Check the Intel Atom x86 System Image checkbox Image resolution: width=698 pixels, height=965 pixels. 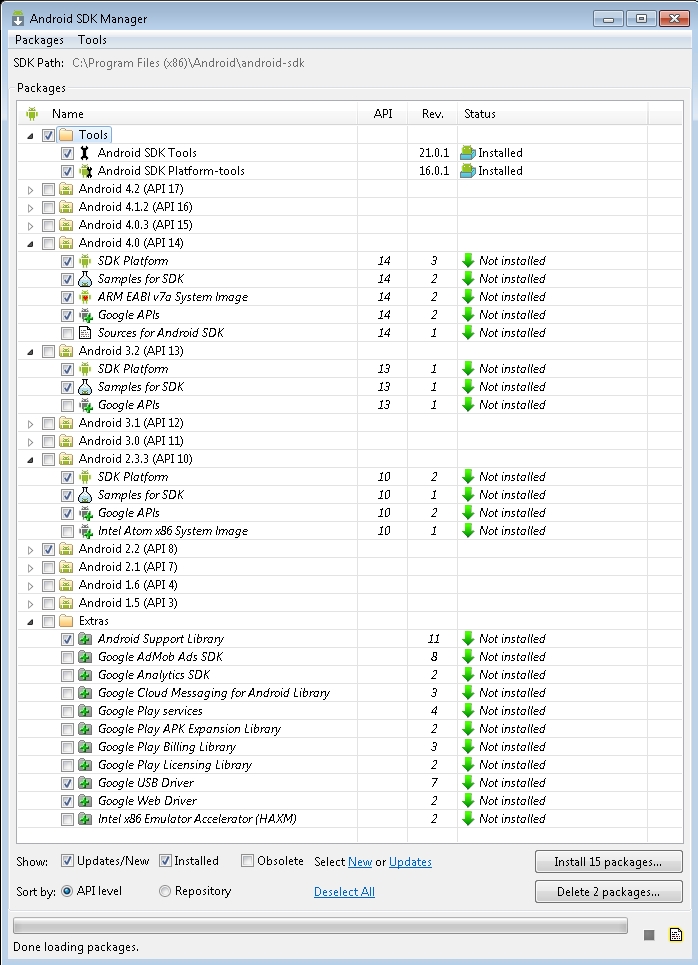(x=68, y=531)
